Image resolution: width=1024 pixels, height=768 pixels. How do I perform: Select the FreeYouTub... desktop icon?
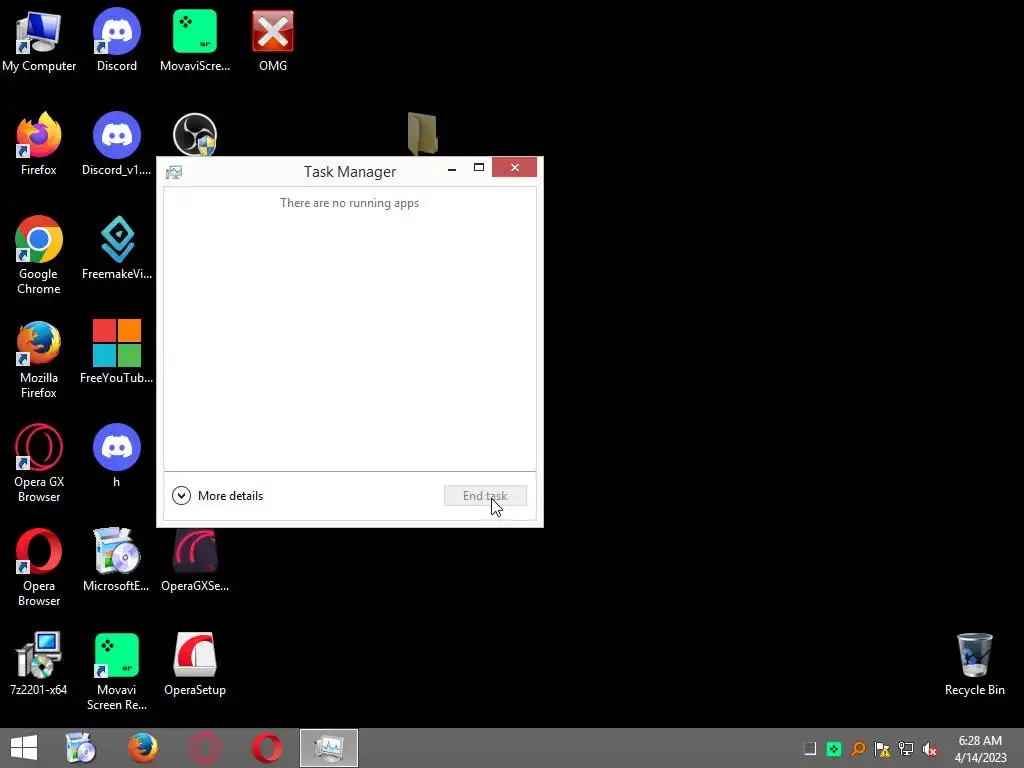pos(117,352)
